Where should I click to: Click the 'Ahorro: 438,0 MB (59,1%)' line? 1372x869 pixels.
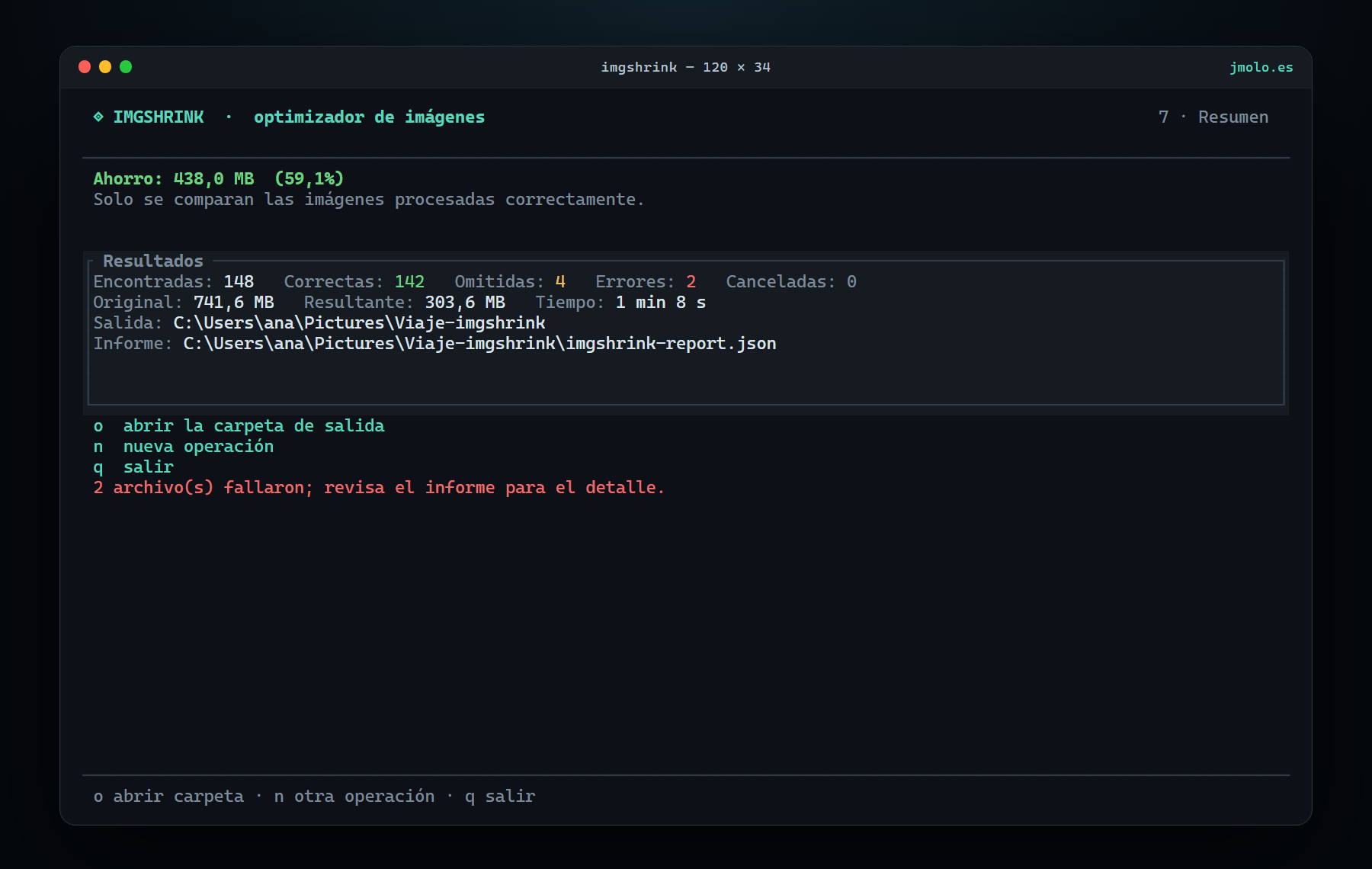point(219,178)
